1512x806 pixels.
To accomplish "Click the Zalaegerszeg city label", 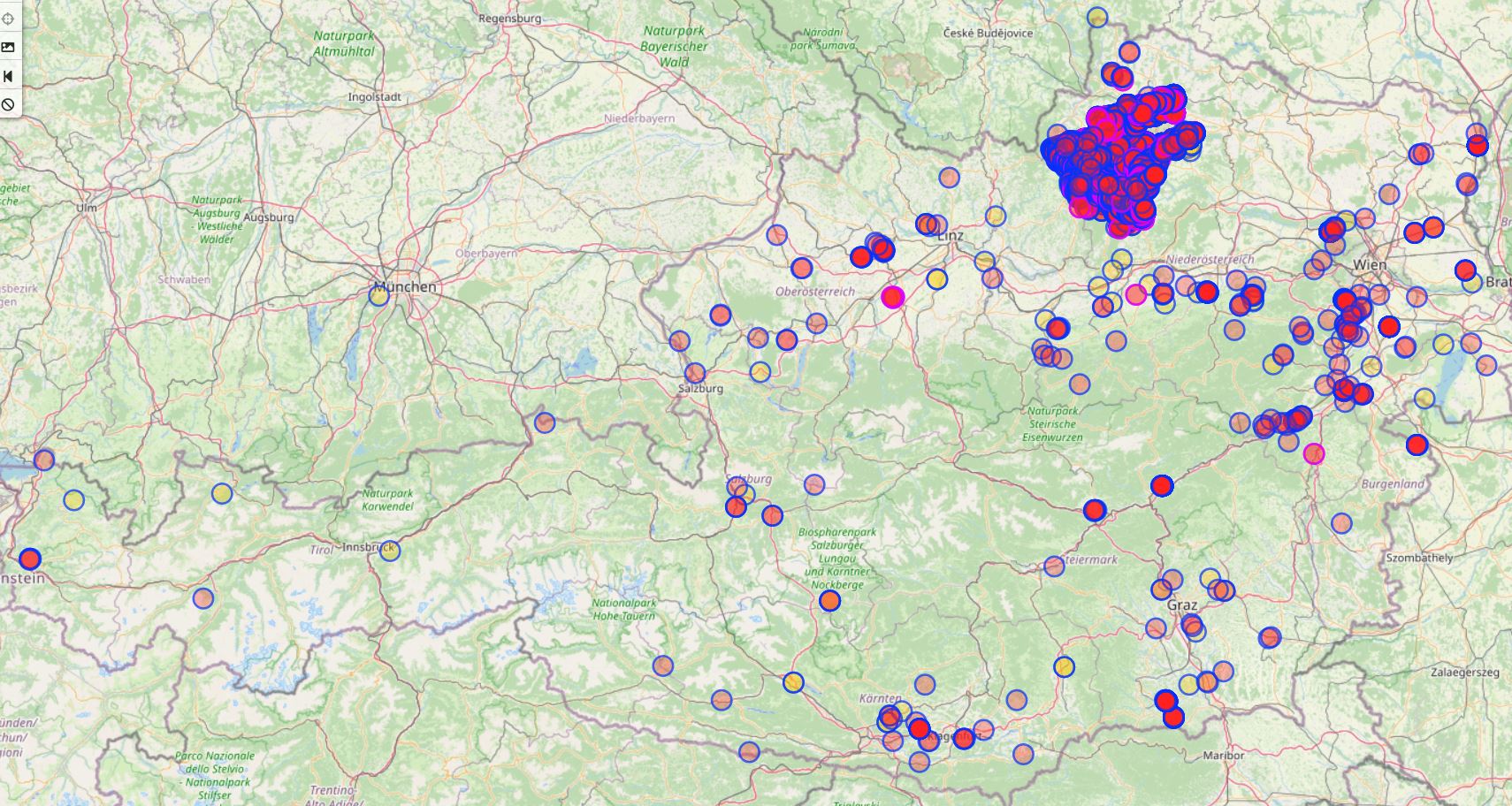I will [x=1465, y=672].
